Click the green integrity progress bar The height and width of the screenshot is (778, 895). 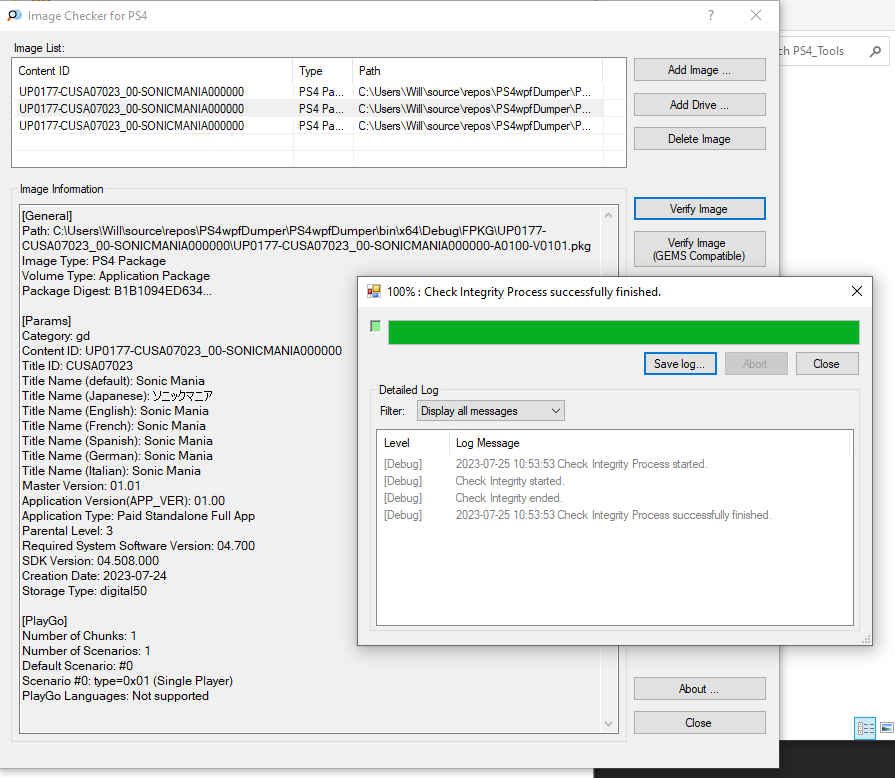point(623,333)
